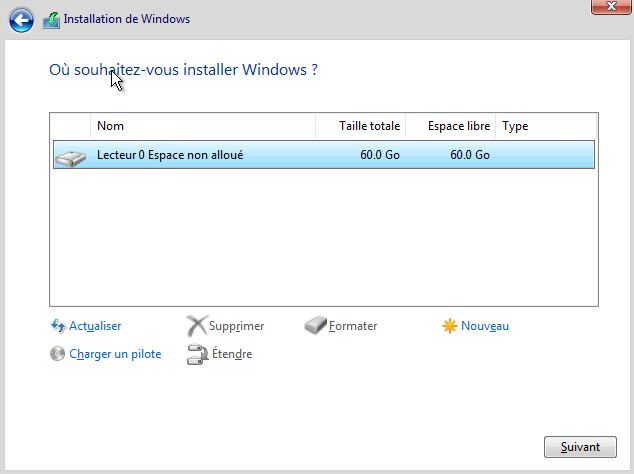The width and height of the screenshot is (634, 474).
Task: Create a new partition with the Nouveau link
Action: (485, 326)
